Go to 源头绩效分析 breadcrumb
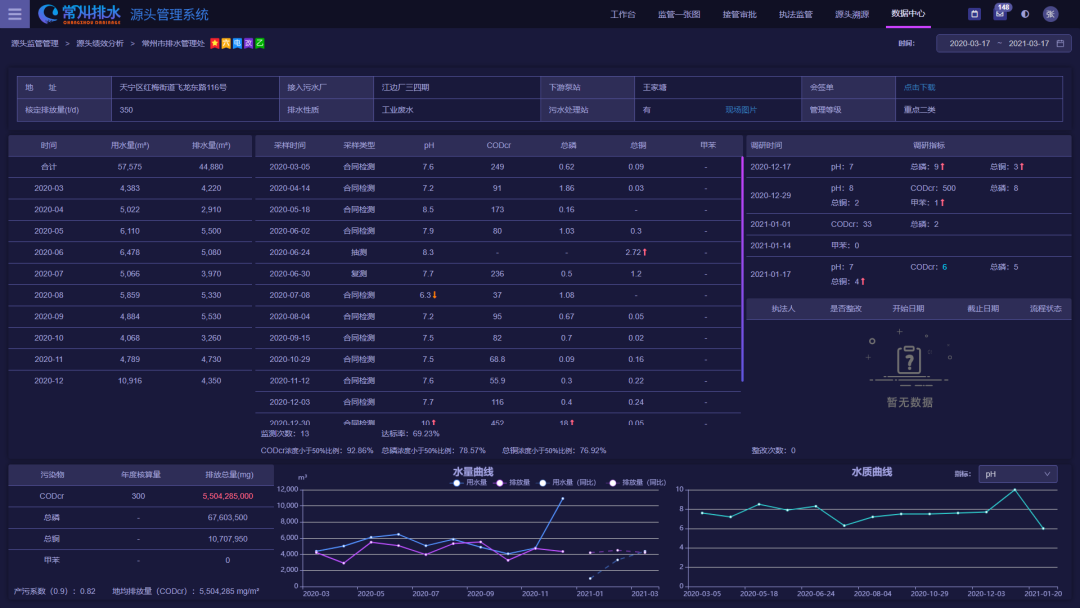This screenshot has width=1080, height=608. point(101,44)
